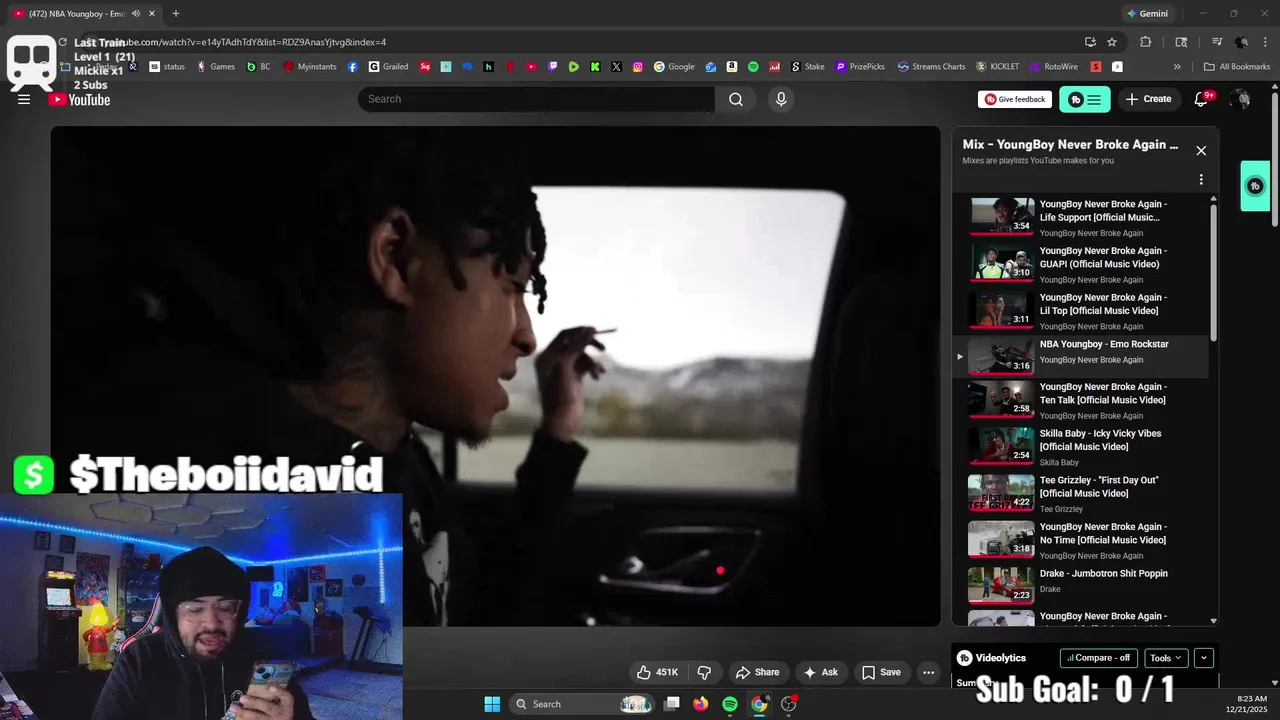Screen dimensions: 1280x720
Task: Open the Facebook bookmark icon
Action: point(353,67)
